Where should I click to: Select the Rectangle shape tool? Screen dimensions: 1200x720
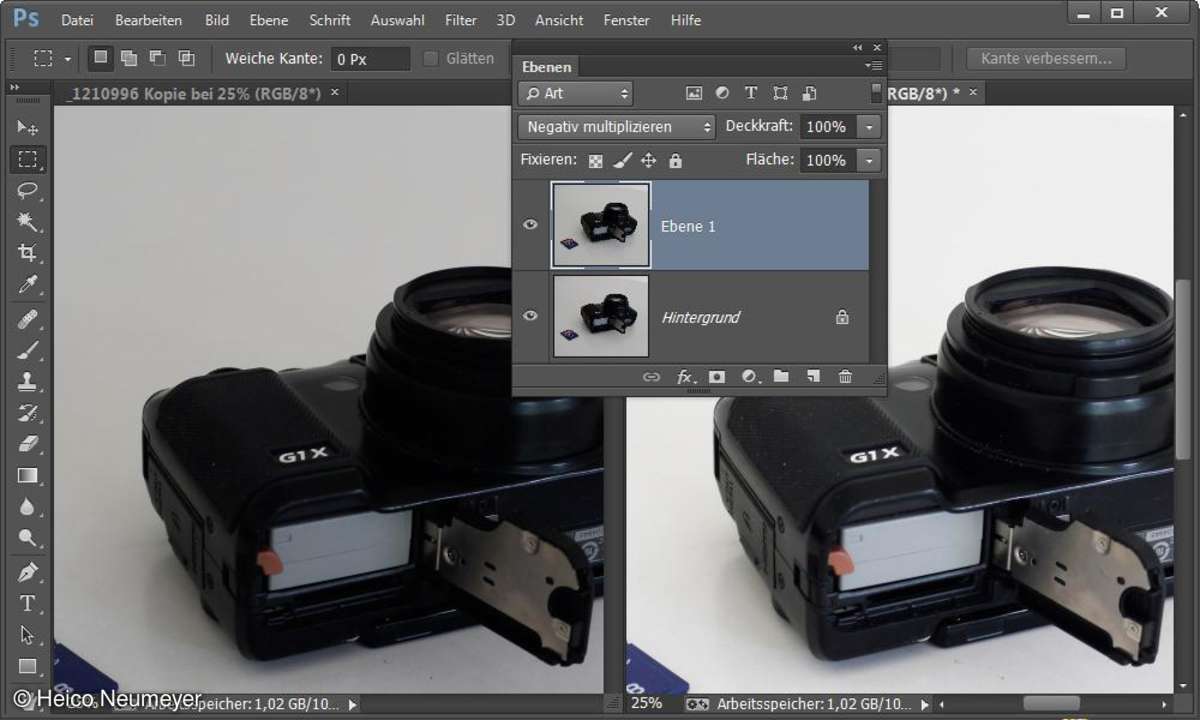(x=28, y=666)
